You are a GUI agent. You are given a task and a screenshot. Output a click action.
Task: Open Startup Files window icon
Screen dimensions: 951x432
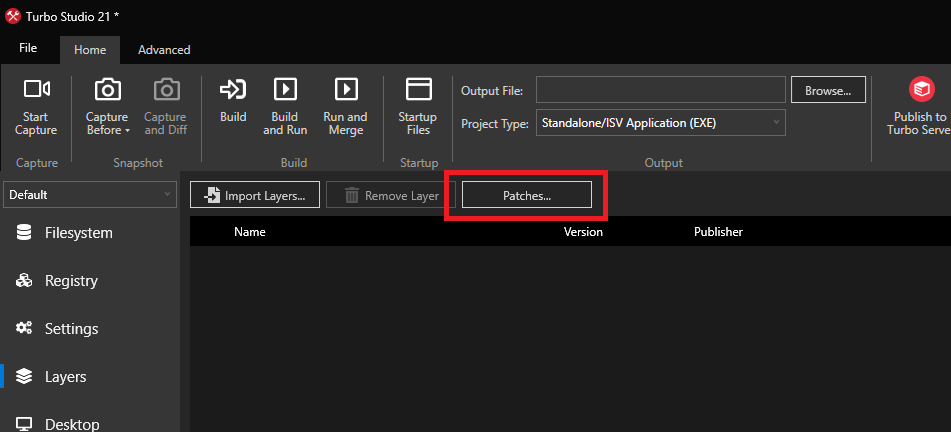coord(418,89)
